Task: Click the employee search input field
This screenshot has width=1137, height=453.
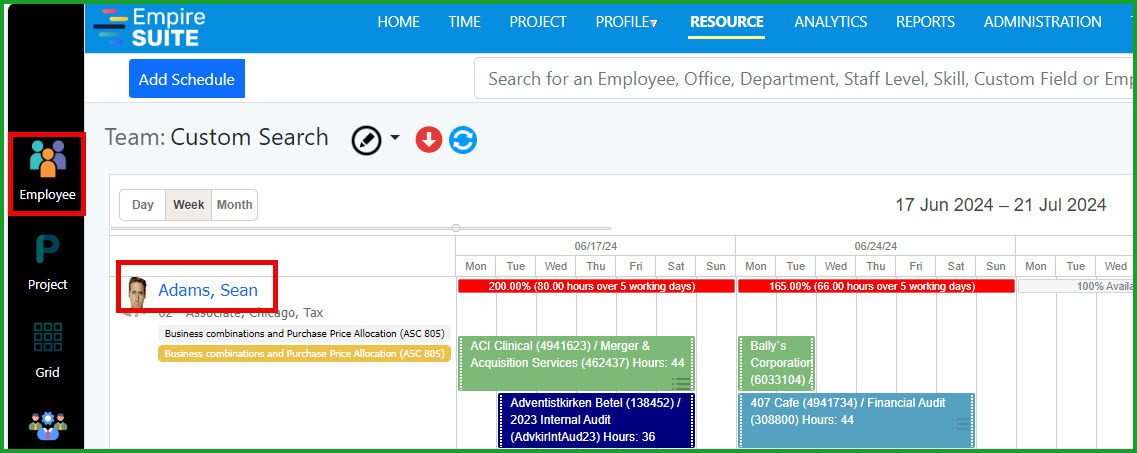Action: (805, 78)
